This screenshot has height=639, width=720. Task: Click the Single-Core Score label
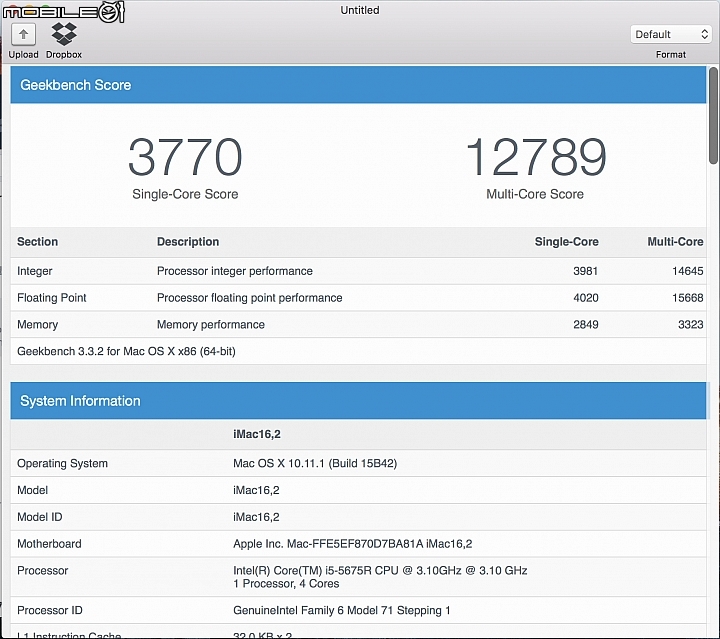click(x=185, y=194)
